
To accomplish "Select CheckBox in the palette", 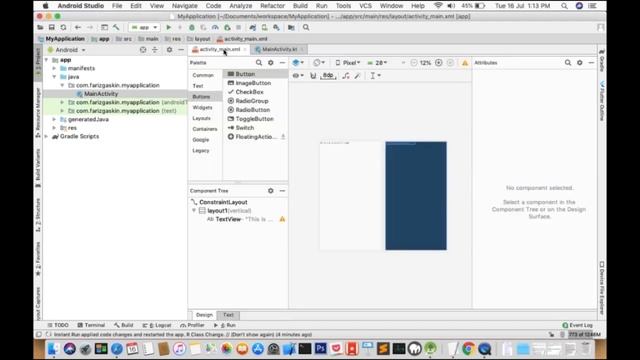I will click(249, 92).
